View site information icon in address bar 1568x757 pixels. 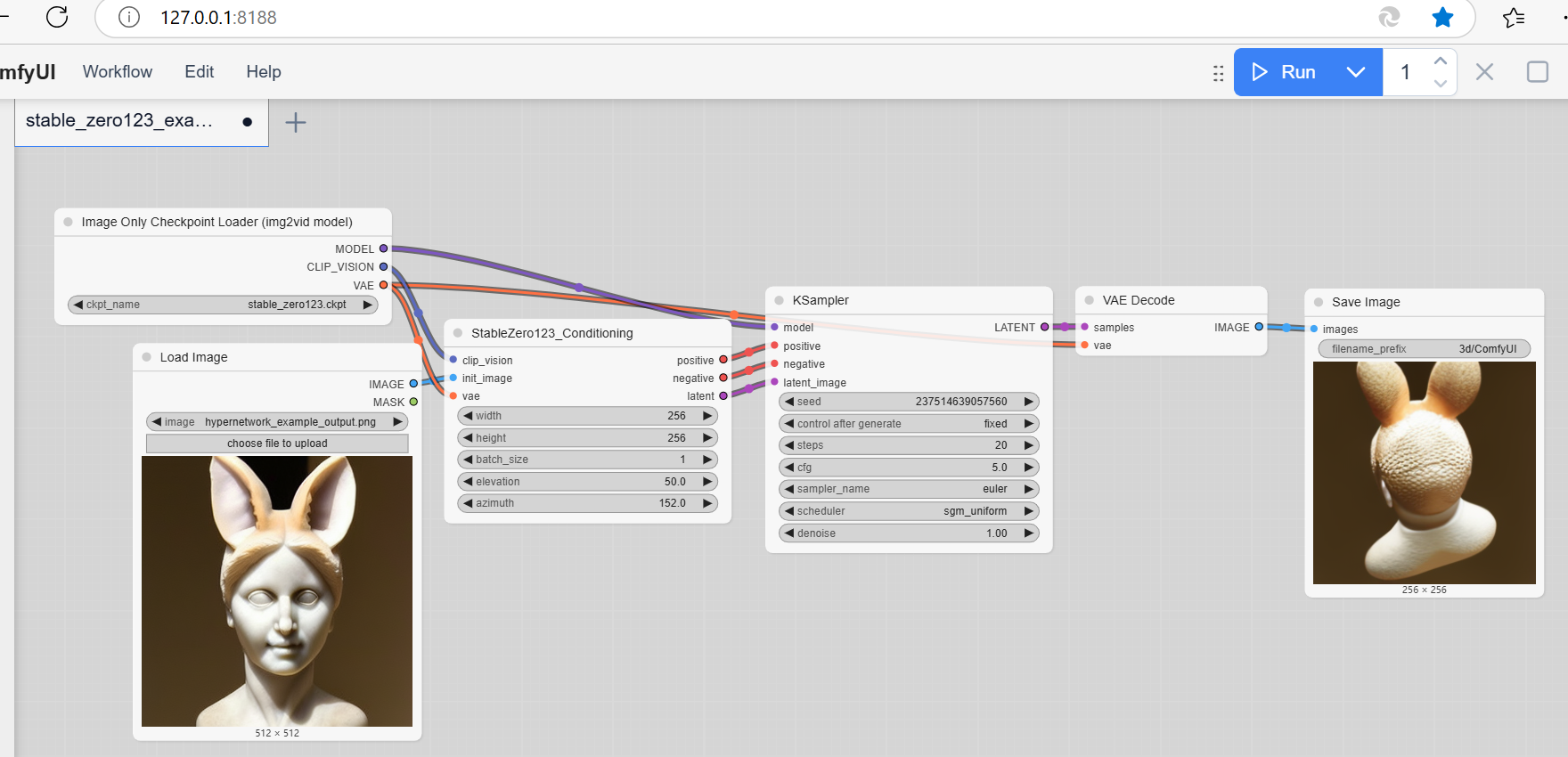[x=129, y=17]
